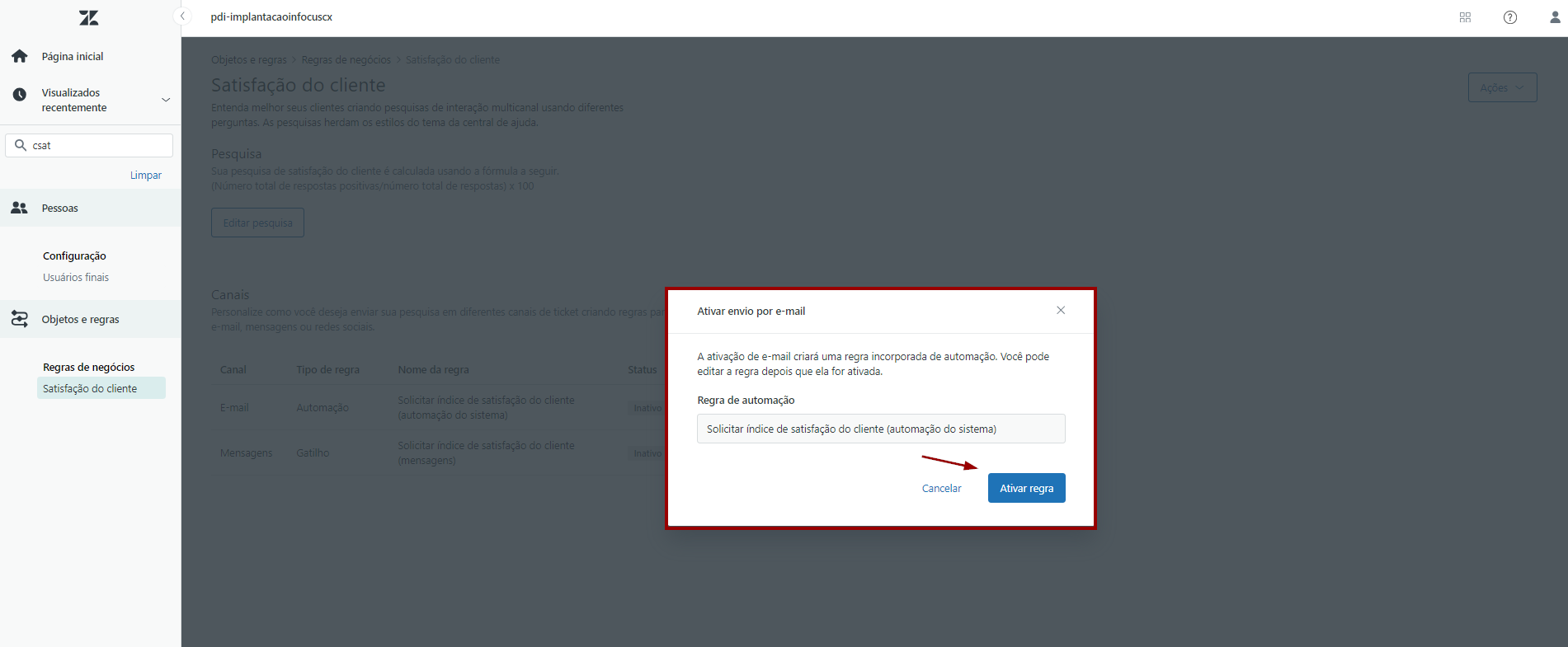
Task: Click the Zendesk logo icon
Action: click(88, 17)
